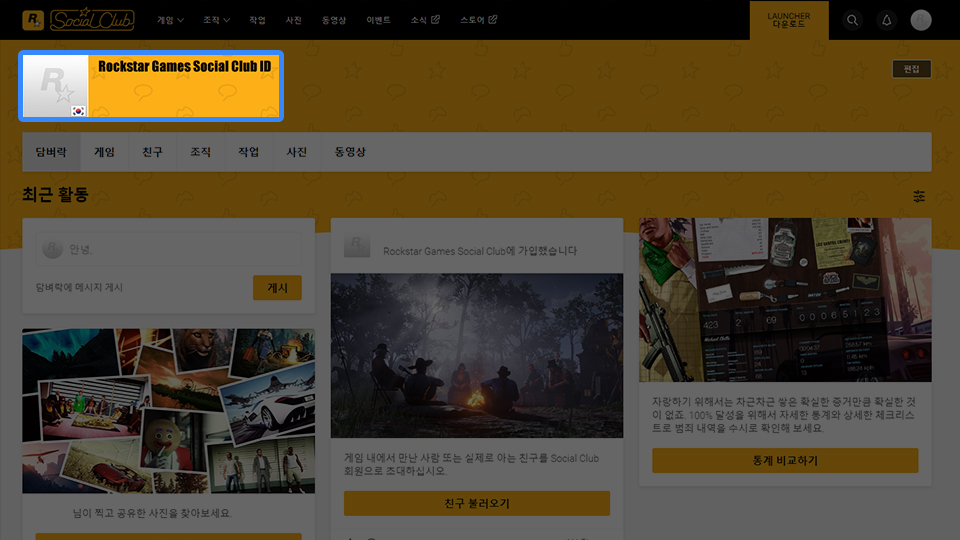Open 동영상 in the top navigation
This screenshot has height=540, width=960.
(334, 20)
